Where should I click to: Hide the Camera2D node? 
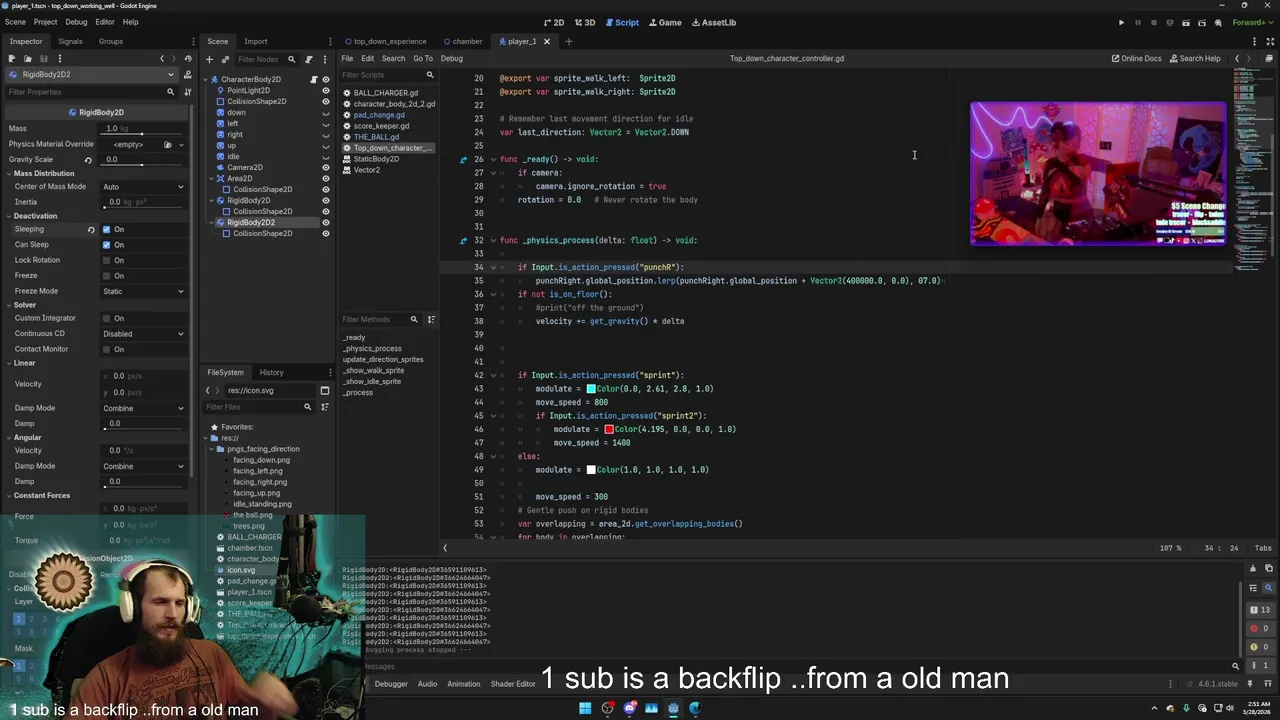(x=325, y=167)
